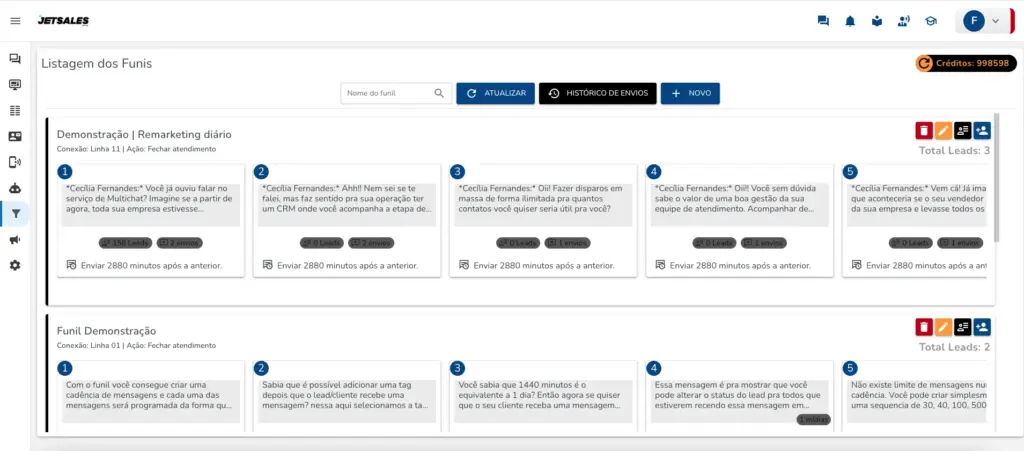
Task: Open the funnel icon in left sidebar
Action: tap(15, 213)
